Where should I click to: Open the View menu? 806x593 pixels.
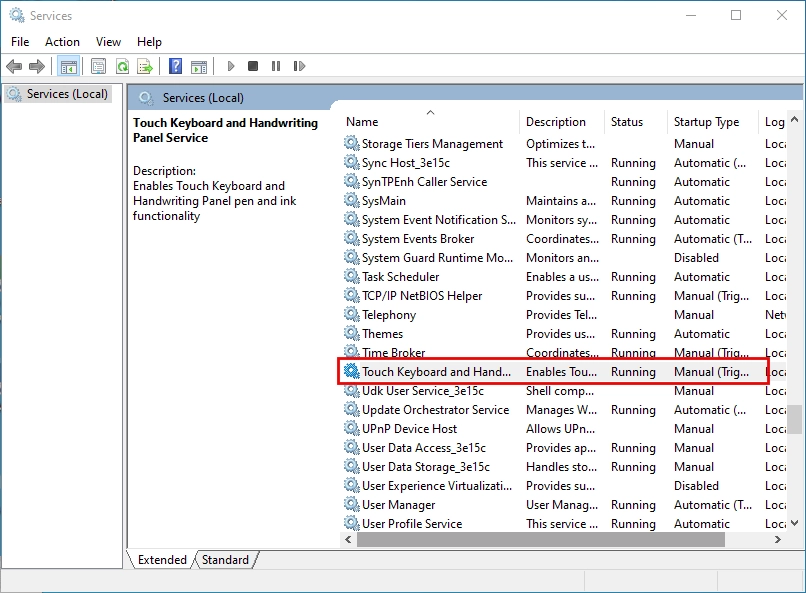108,42
